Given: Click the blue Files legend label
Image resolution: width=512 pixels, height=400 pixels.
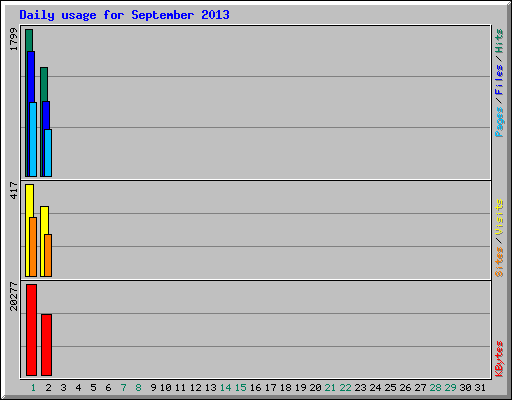Looking at the screenshot, I should [x=499, y=79].
